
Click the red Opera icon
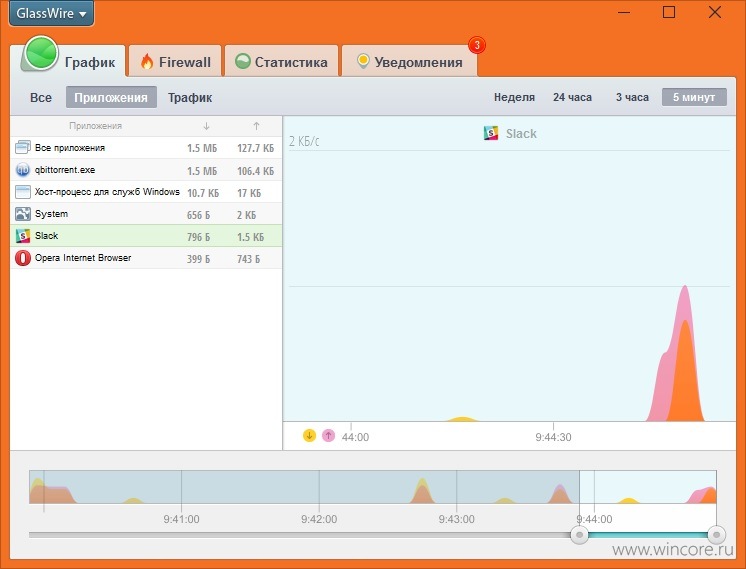click(x=23, y=258)
